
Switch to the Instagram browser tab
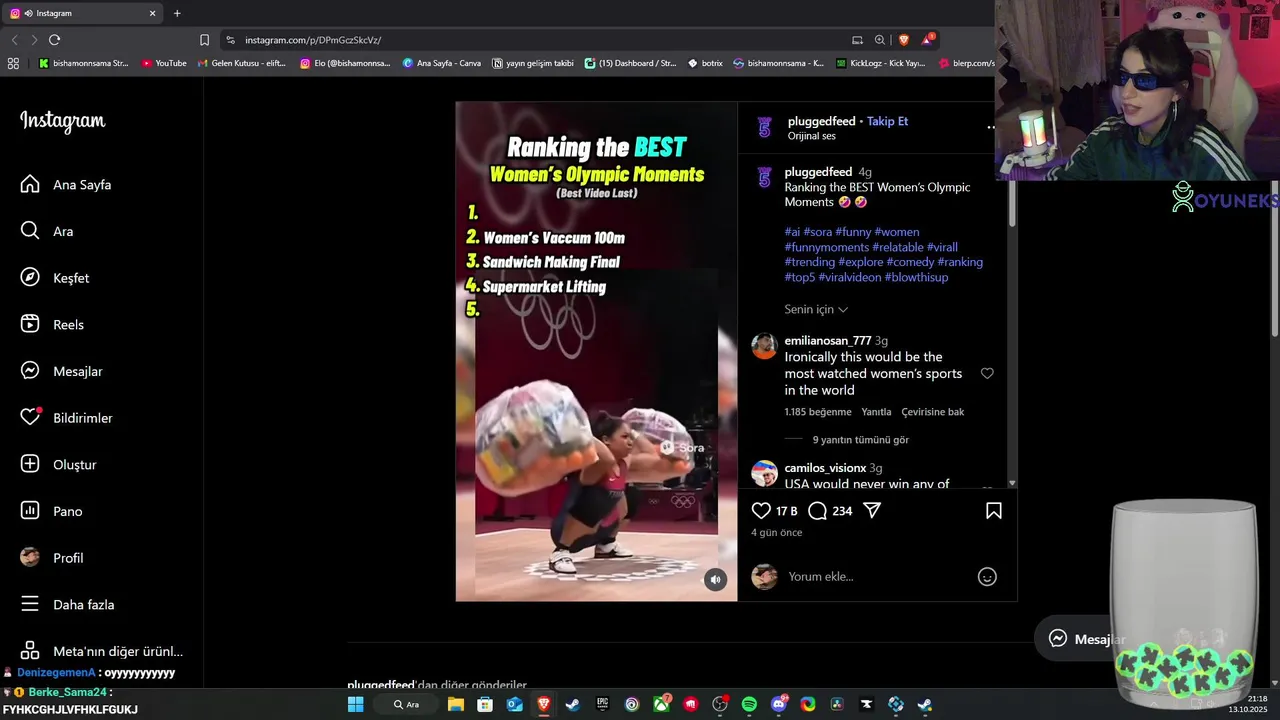[x=82, y=13]
